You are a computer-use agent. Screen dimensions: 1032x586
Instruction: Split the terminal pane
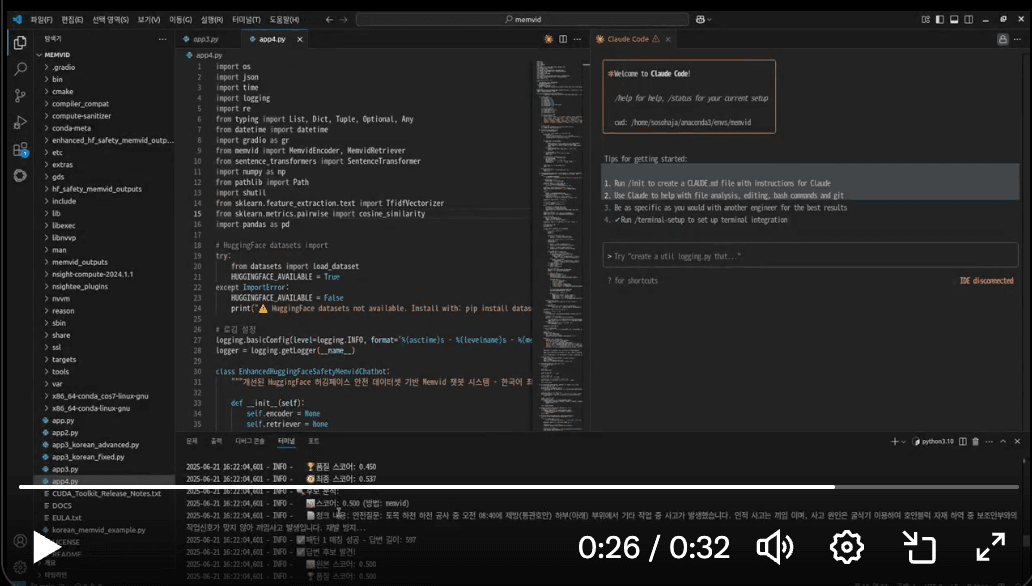(x=963, y=441)
